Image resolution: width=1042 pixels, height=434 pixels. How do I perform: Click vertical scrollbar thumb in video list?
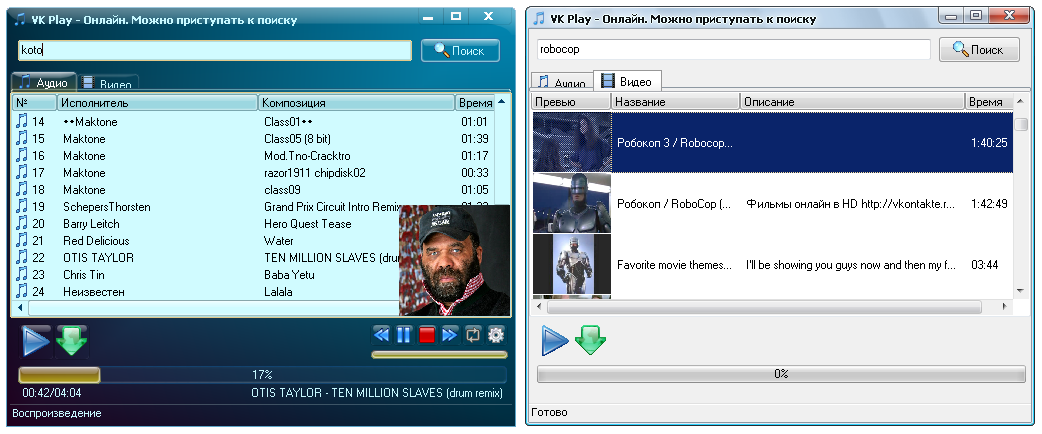[1021, 125]
